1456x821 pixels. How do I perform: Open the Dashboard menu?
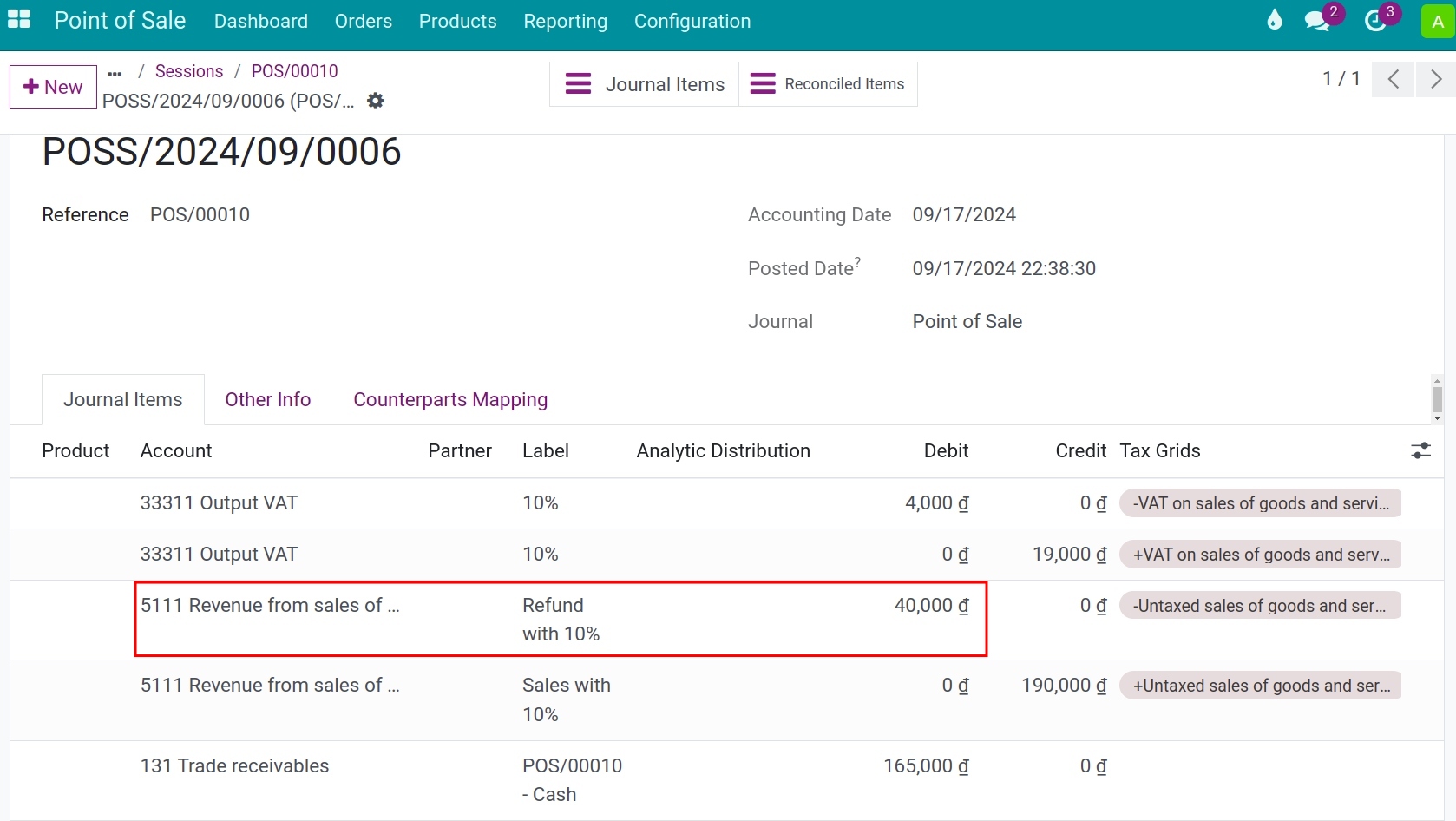tap(261, 21)
